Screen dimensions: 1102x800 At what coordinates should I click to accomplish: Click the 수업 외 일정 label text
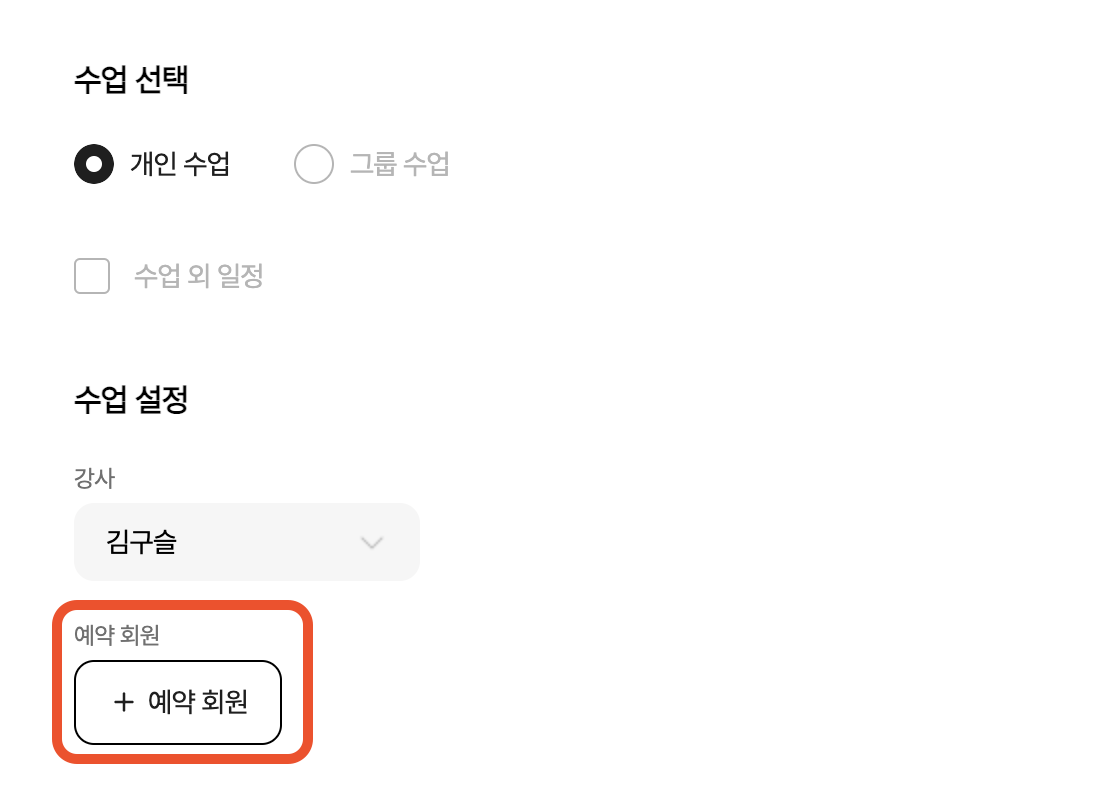(x=199, y=276)
